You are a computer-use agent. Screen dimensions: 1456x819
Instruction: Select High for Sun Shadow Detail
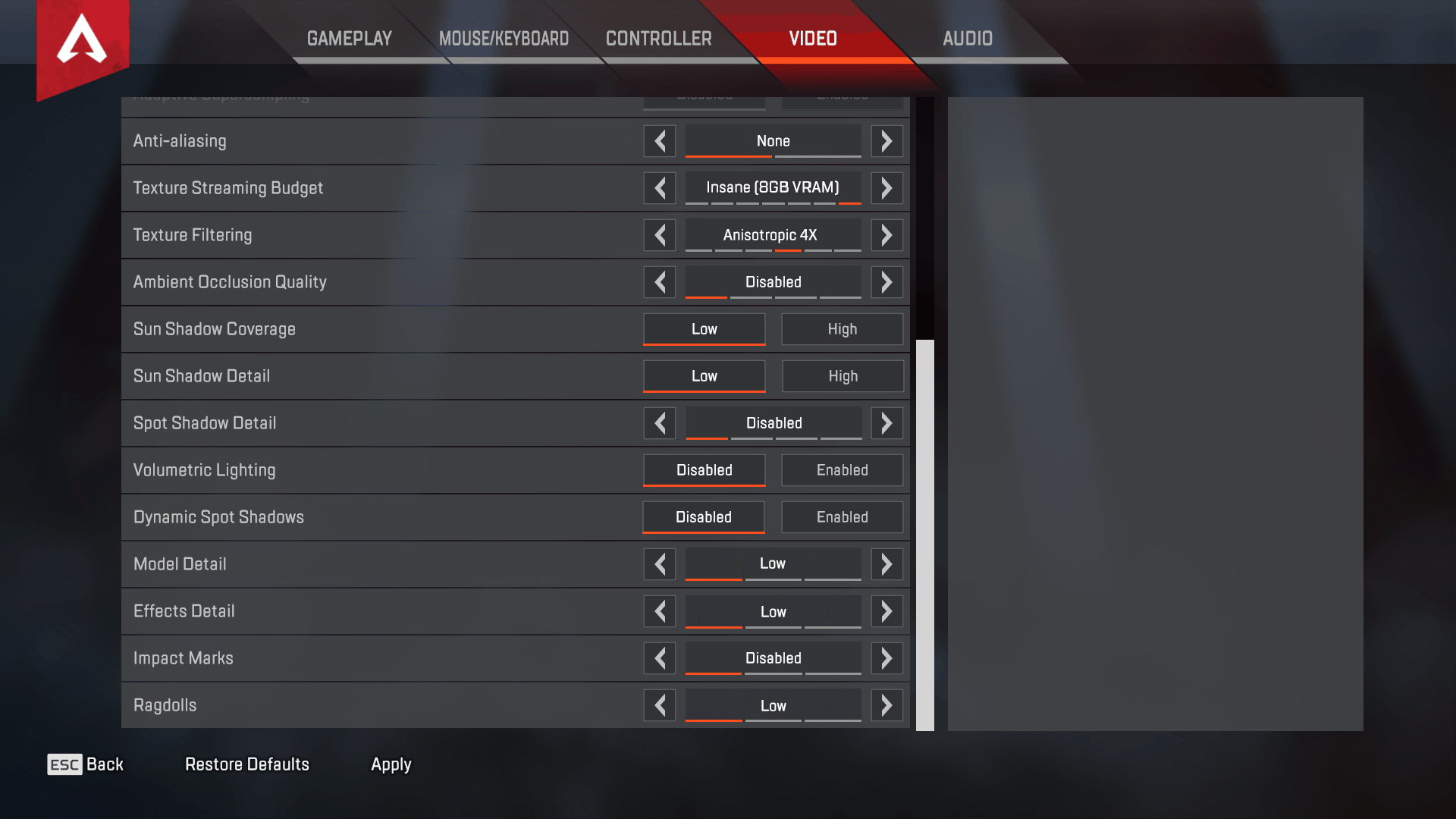[x=843, y=375]
